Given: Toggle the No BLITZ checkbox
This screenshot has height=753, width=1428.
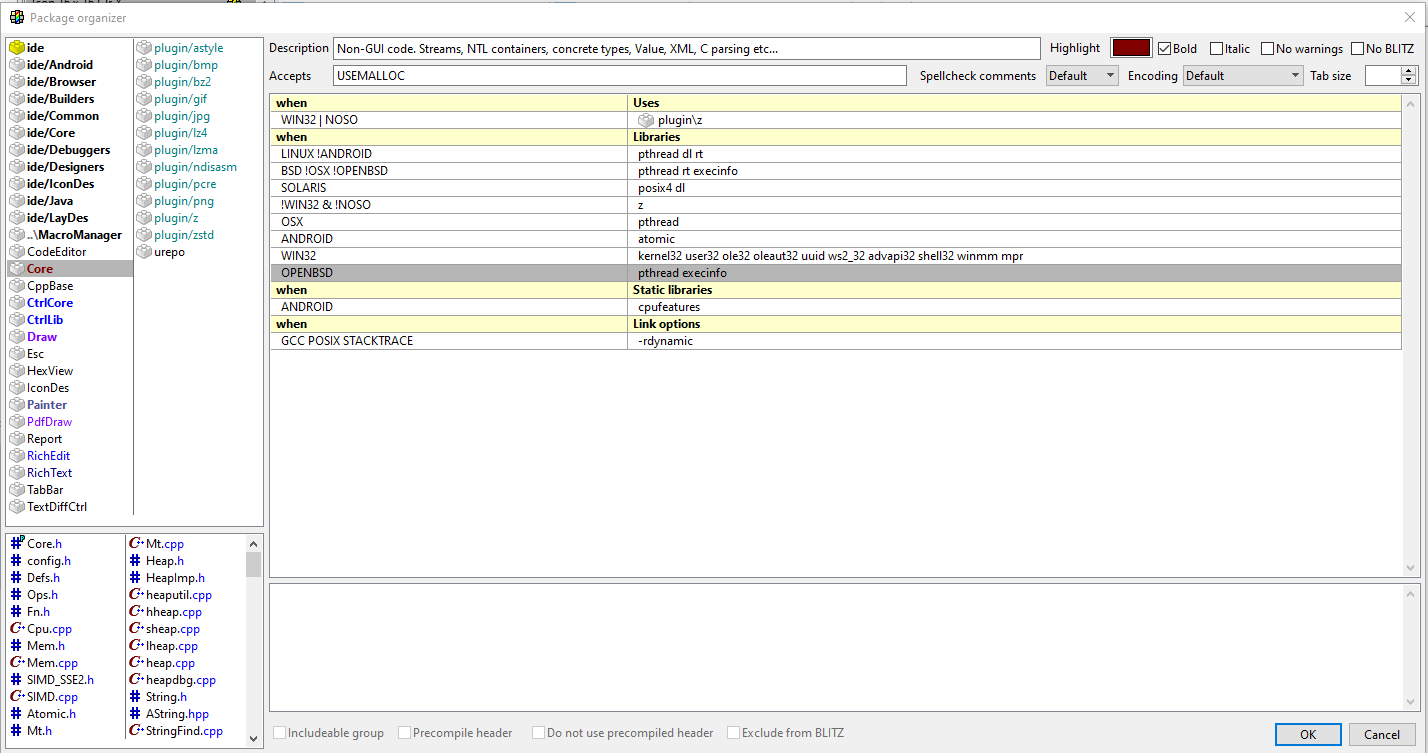Looking at the screenshot, I should (x=1357, y=48).
